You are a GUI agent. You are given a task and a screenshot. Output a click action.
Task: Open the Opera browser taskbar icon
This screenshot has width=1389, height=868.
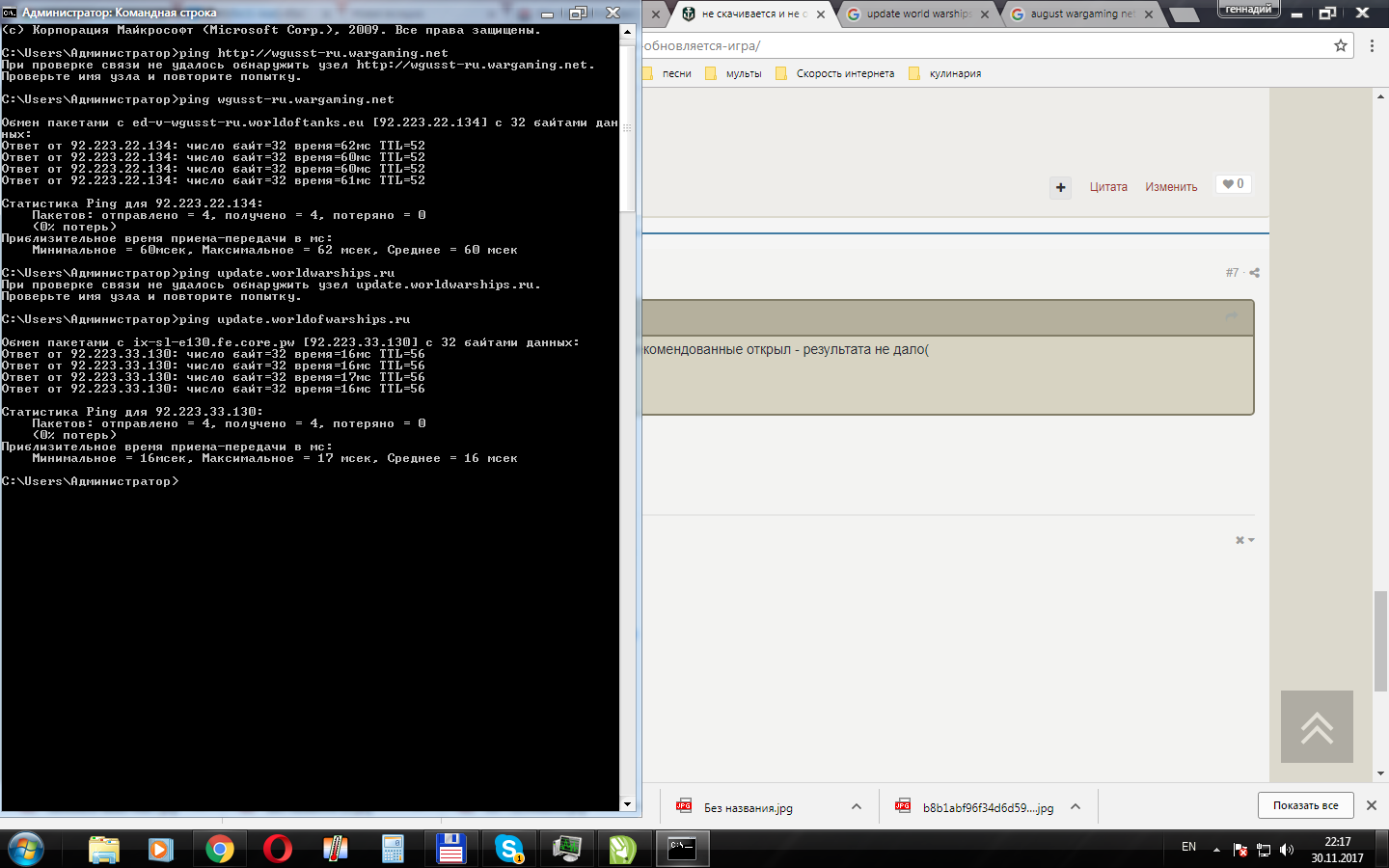(x=278, y=850)
